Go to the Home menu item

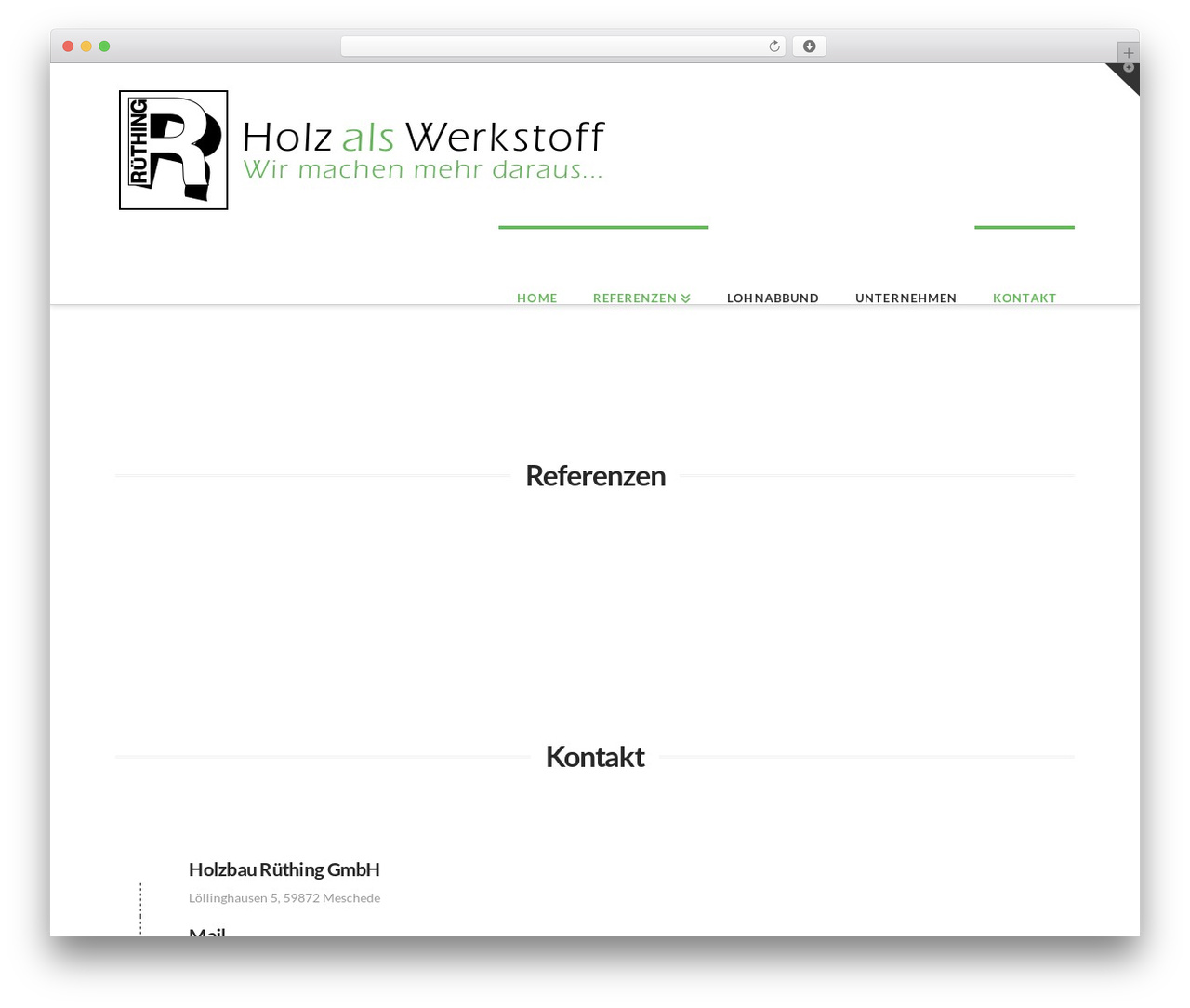(537, 298)
